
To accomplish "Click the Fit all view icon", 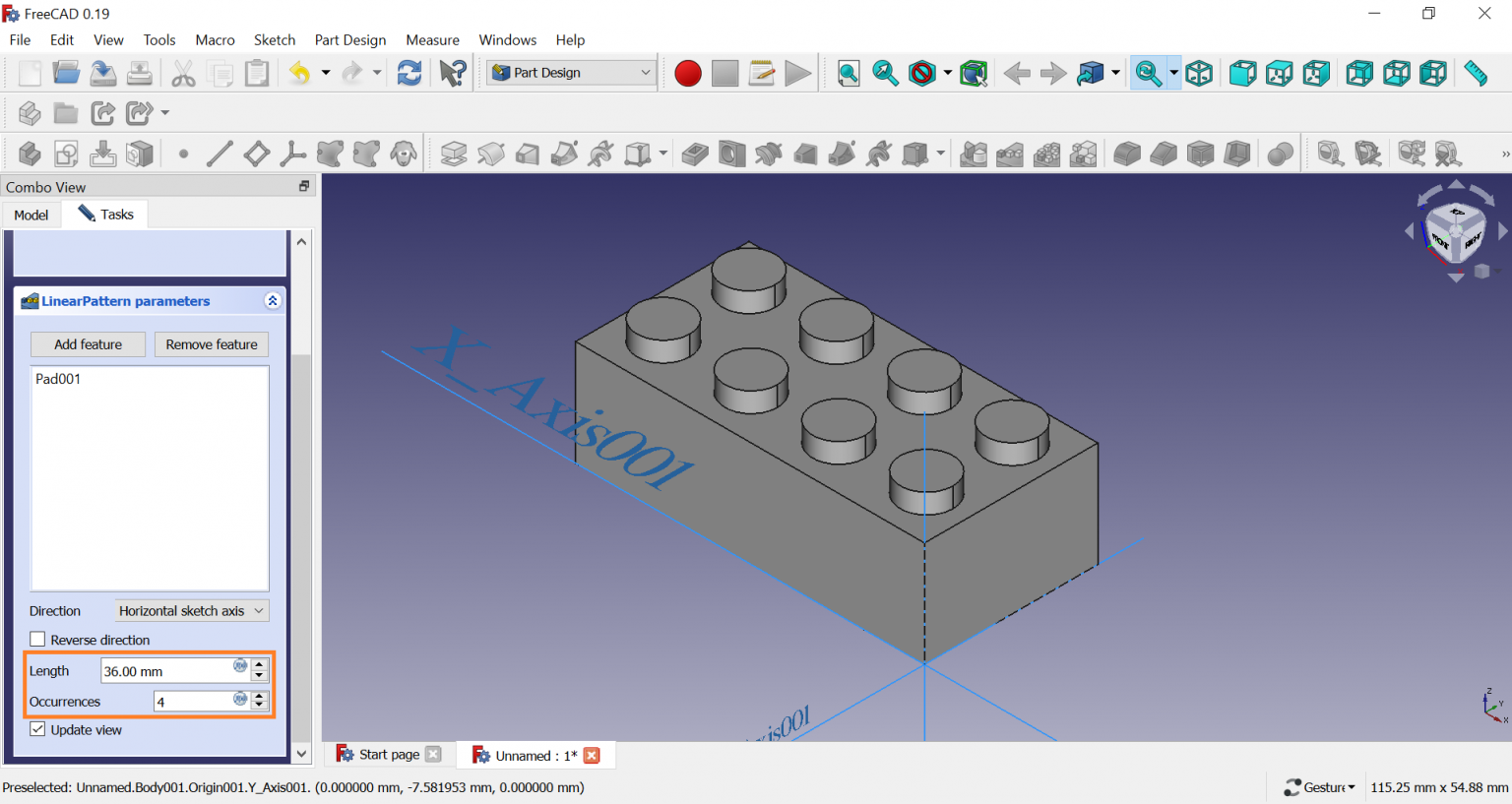I will [x=849, y=74].
